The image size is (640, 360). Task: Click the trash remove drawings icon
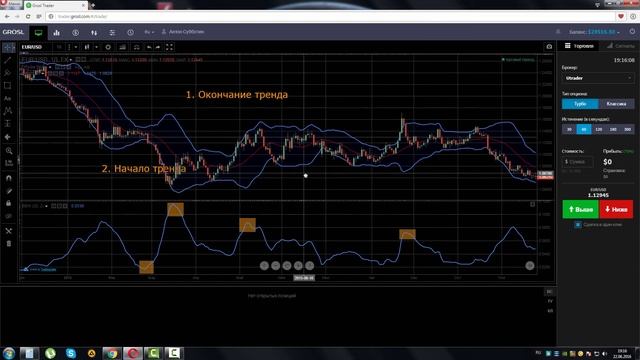9,244
